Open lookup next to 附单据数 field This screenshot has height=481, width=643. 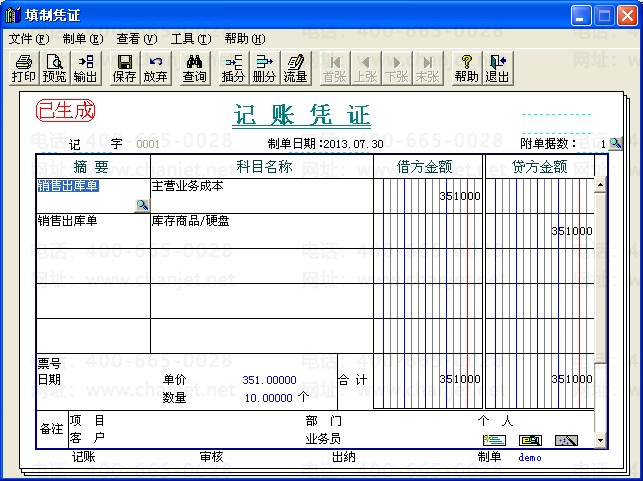[616, 144]
